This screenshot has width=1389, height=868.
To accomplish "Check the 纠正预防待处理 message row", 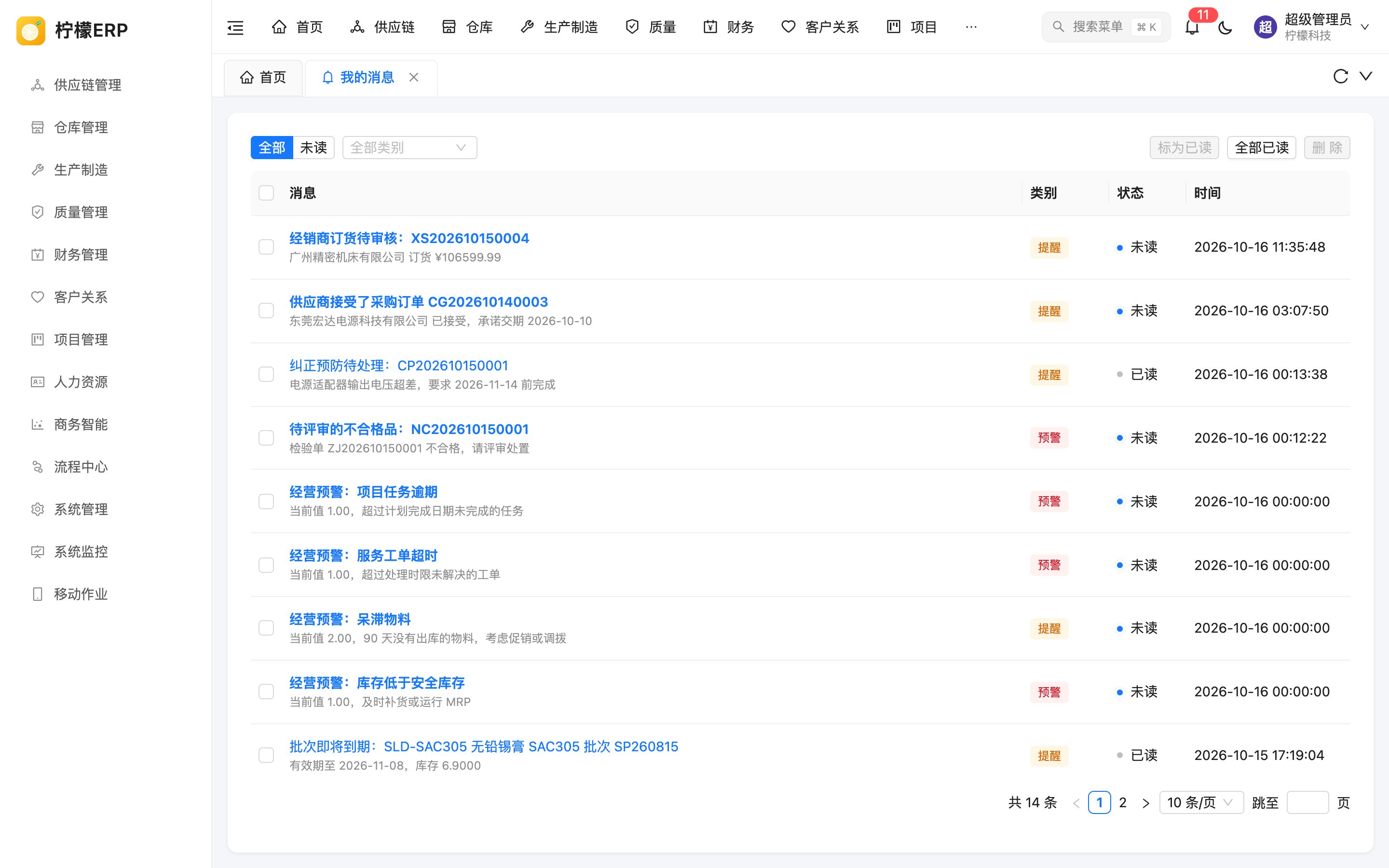I will tap(266, 375).
